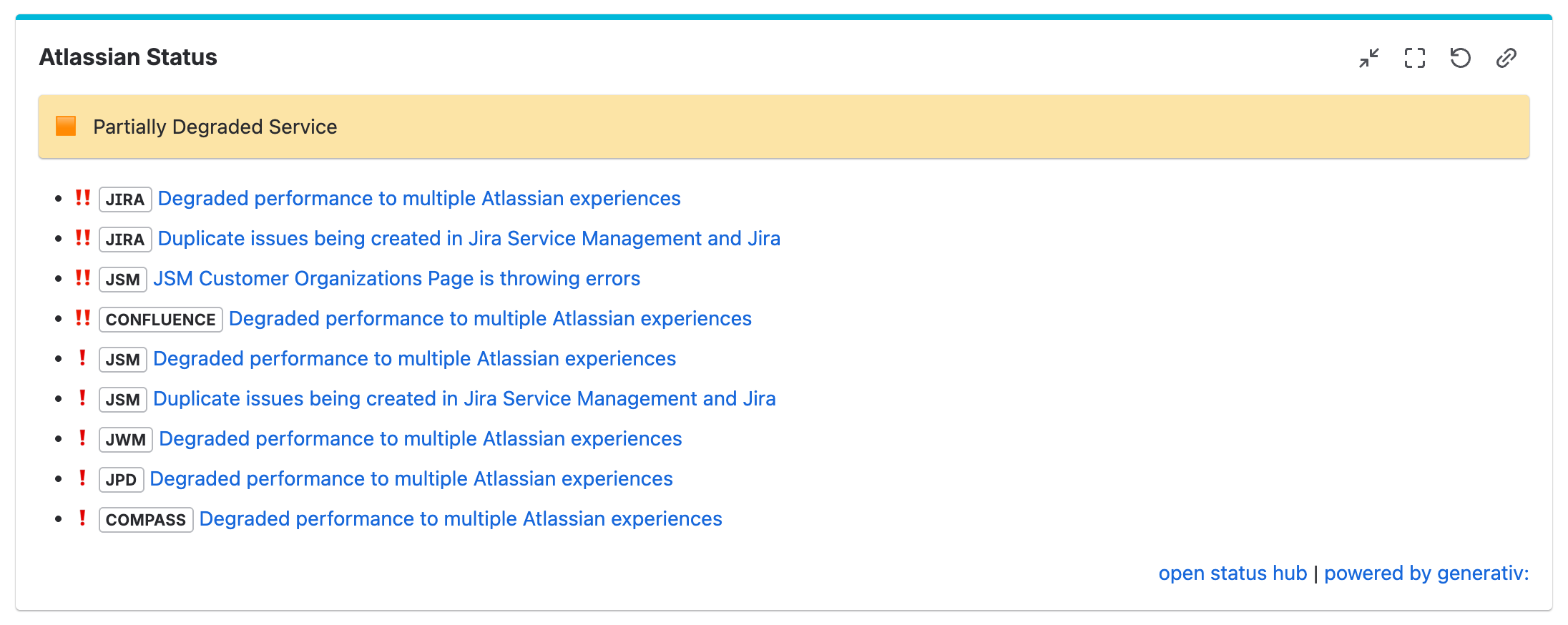Click the open status hub link

coord(1233,574)
